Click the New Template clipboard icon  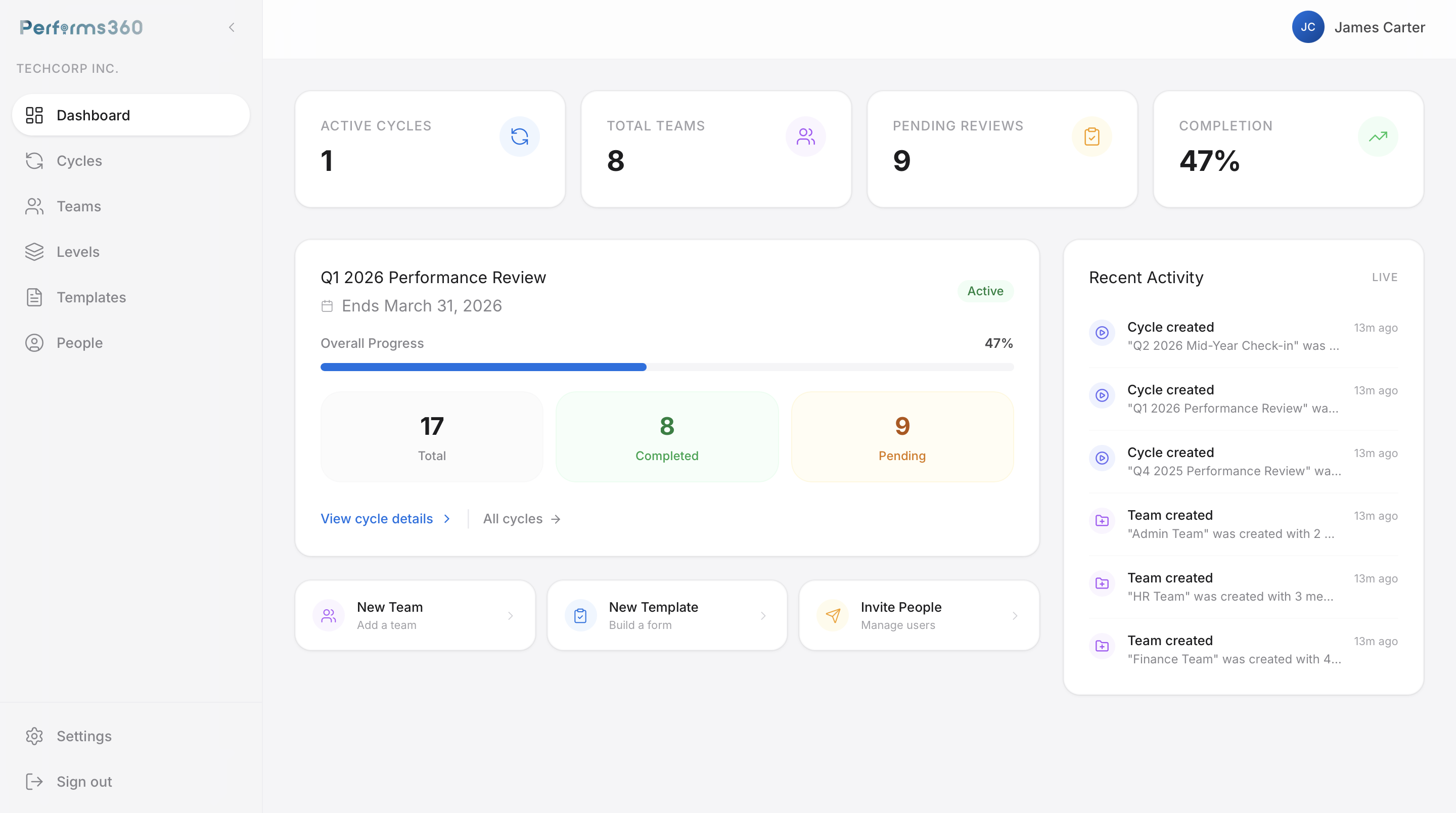[x=580, y=615]
